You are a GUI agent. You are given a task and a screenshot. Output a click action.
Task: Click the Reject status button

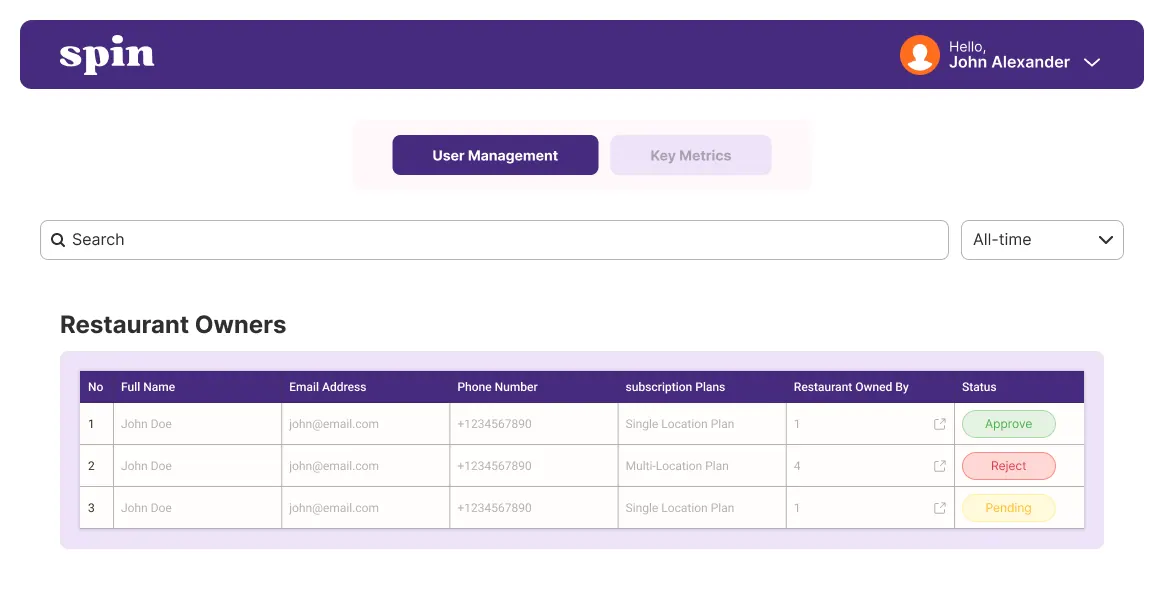[1008, 466]
